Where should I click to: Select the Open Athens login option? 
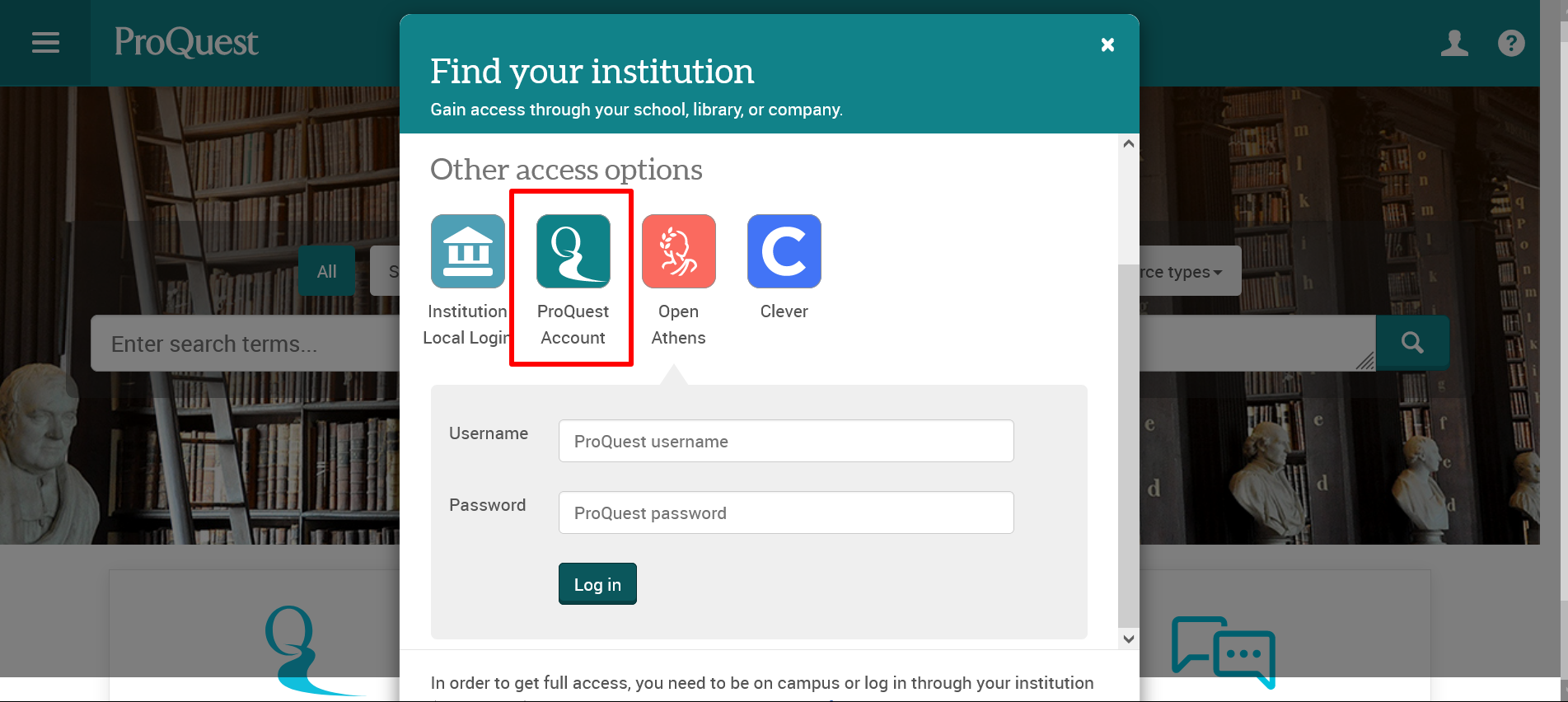point(678,281)
